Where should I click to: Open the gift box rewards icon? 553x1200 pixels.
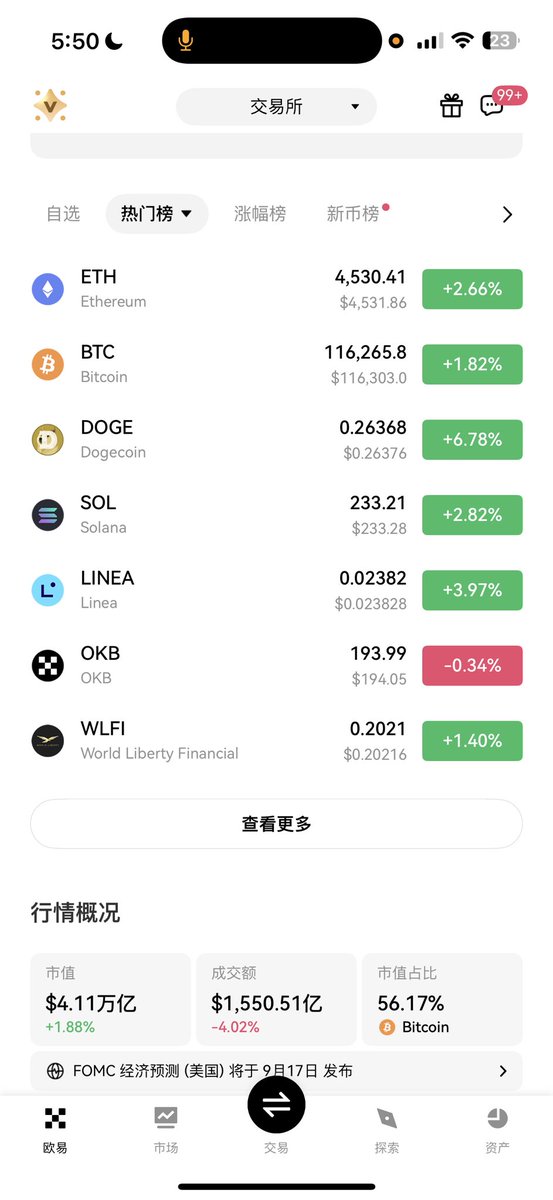[x=452, y=105]
